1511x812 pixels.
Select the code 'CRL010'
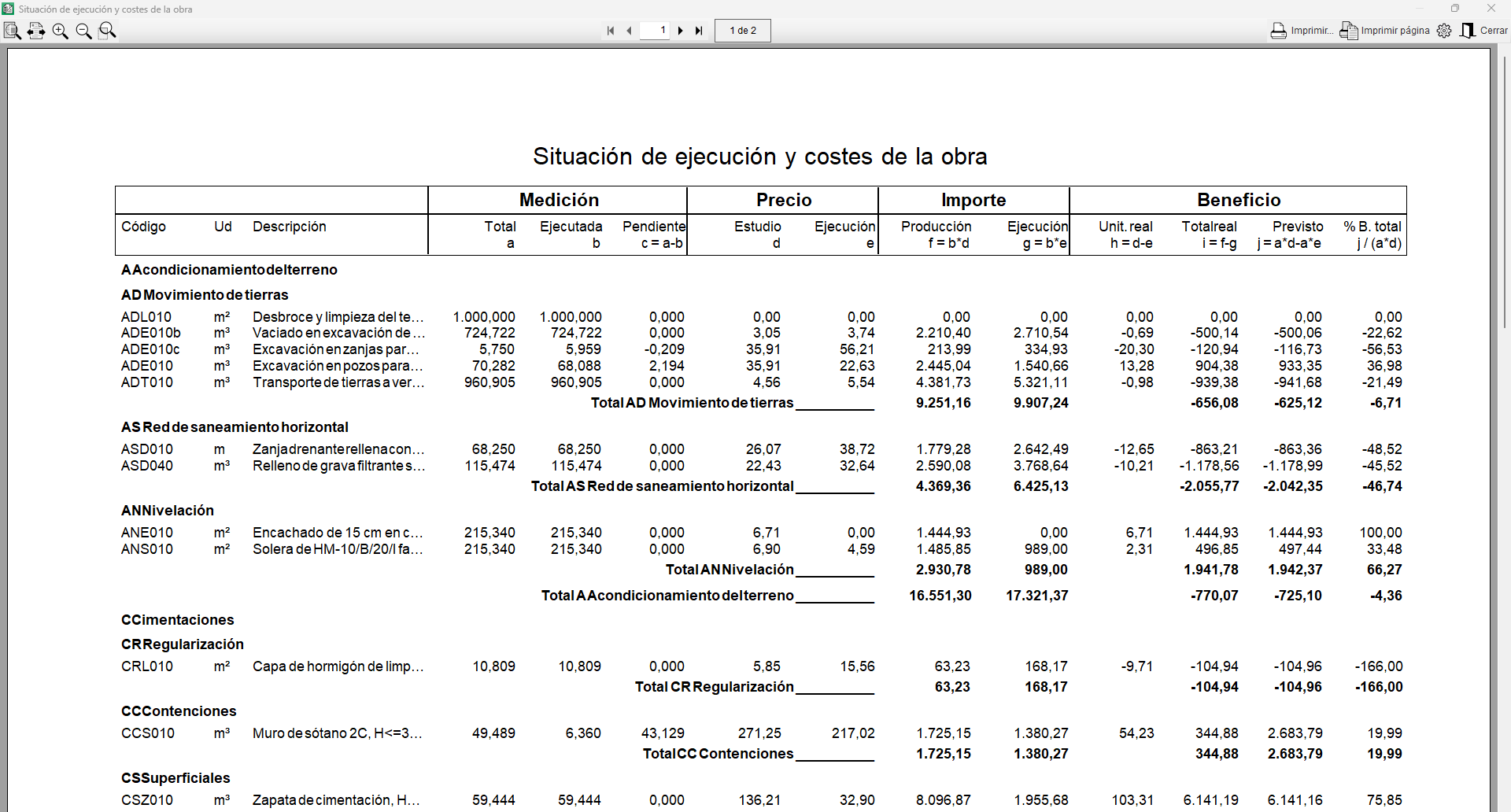click(146, 666)
